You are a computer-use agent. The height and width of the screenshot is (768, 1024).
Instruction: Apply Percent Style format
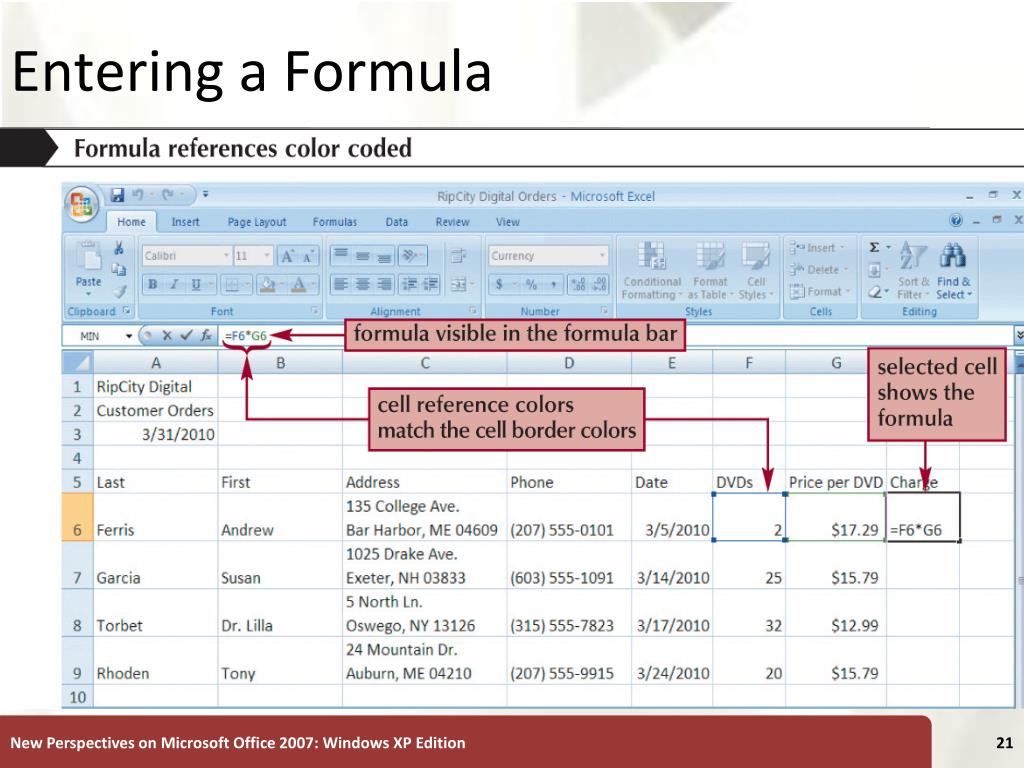(531, 284)
